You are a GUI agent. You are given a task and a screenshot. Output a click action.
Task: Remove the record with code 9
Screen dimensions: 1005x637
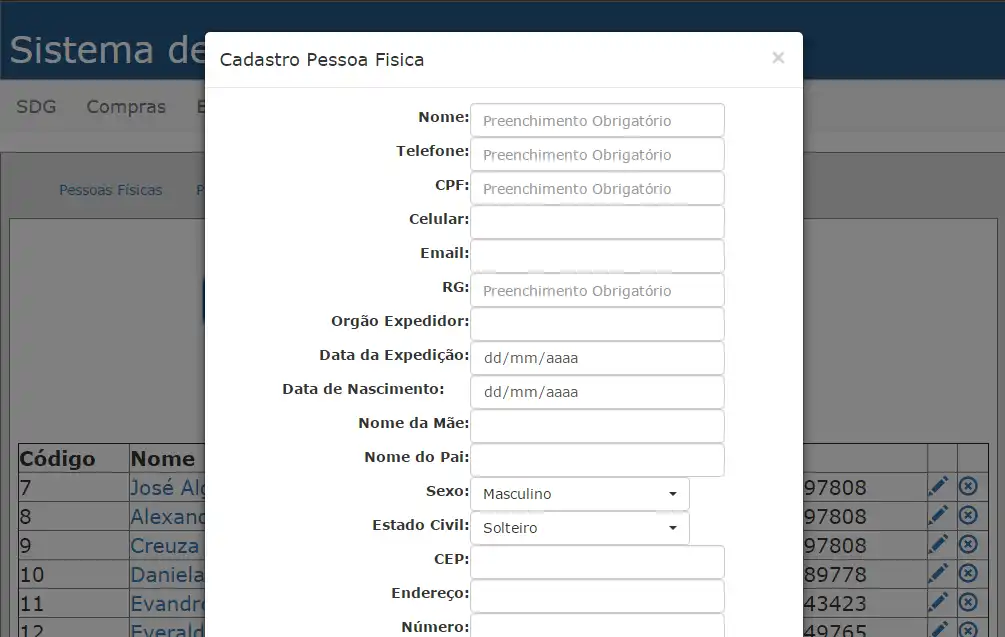point(968,545)
